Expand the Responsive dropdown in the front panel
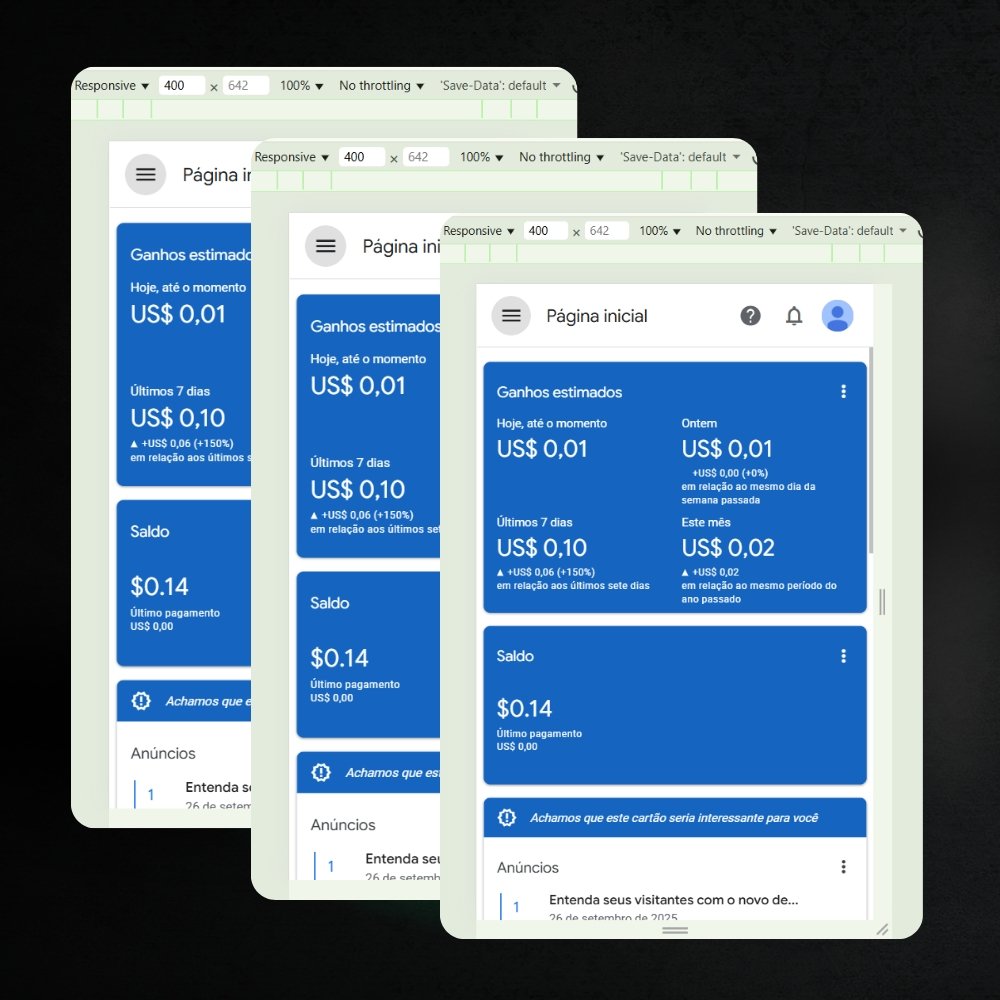This screenshot has width=1000, height=1000. click(478, 231)
